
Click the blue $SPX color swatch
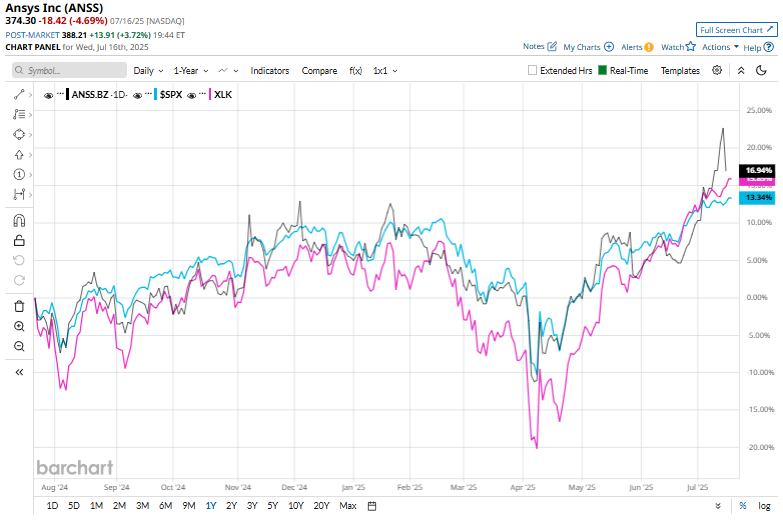156,94
